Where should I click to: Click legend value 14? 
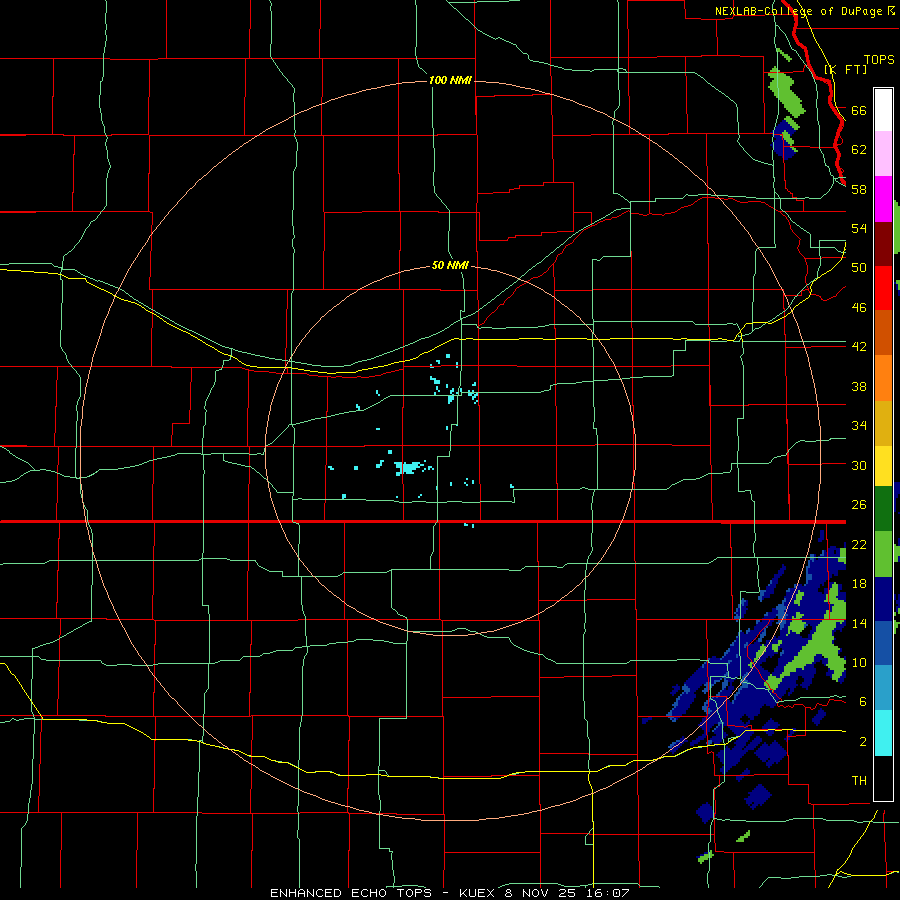[859, 623]
